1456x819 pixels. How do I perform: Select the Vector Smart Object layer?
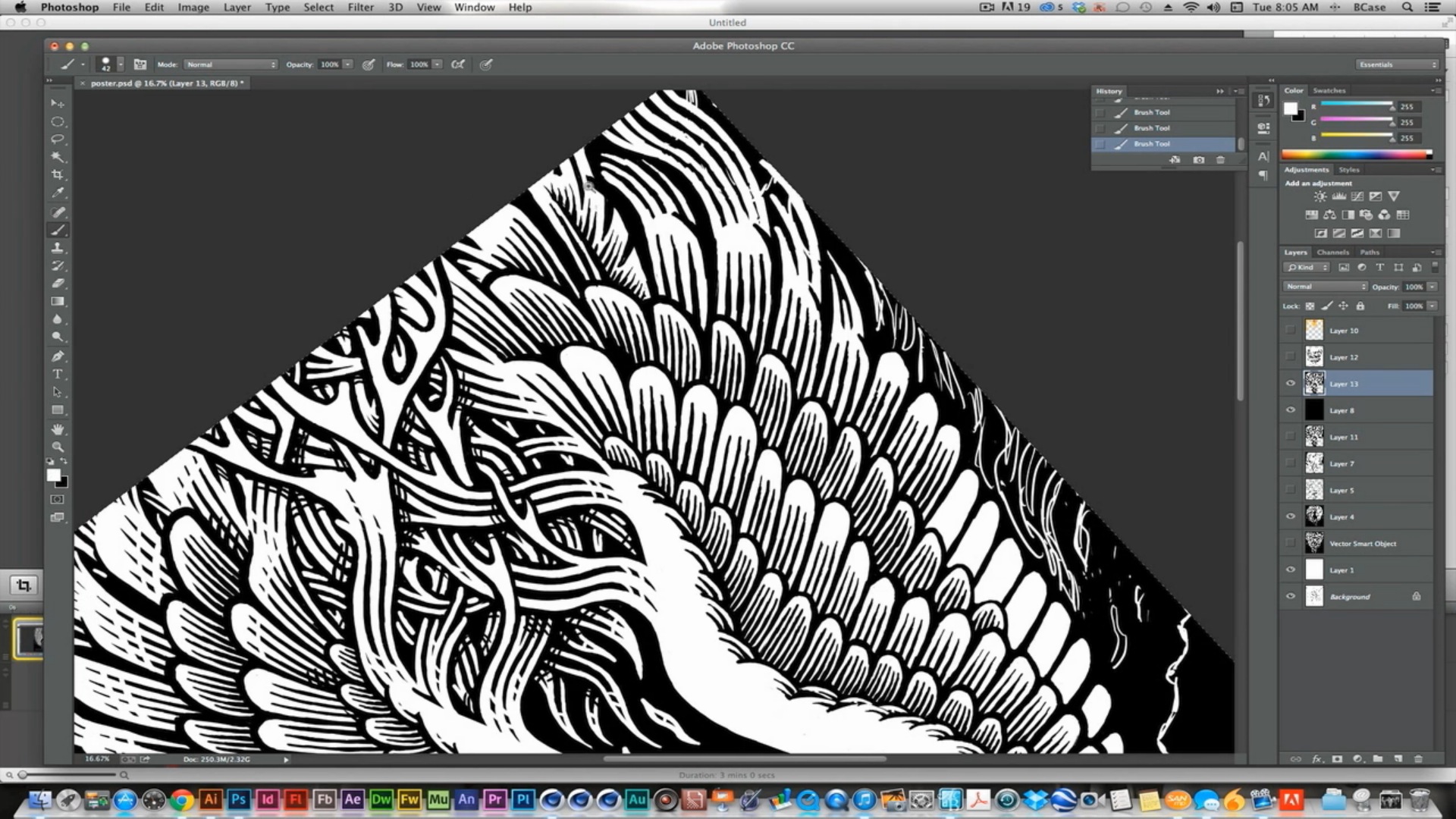(x=1362, y=544)
